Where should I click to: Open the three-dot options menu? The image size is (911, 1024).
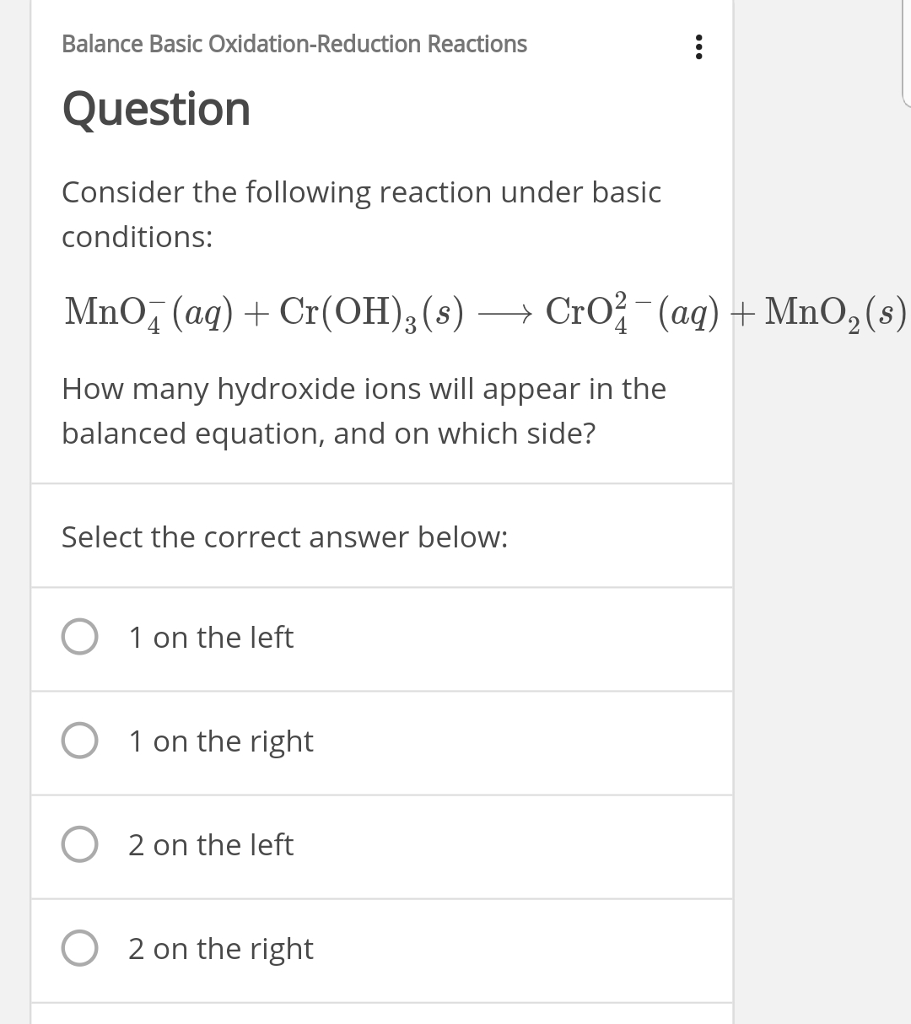click(697, 46)
